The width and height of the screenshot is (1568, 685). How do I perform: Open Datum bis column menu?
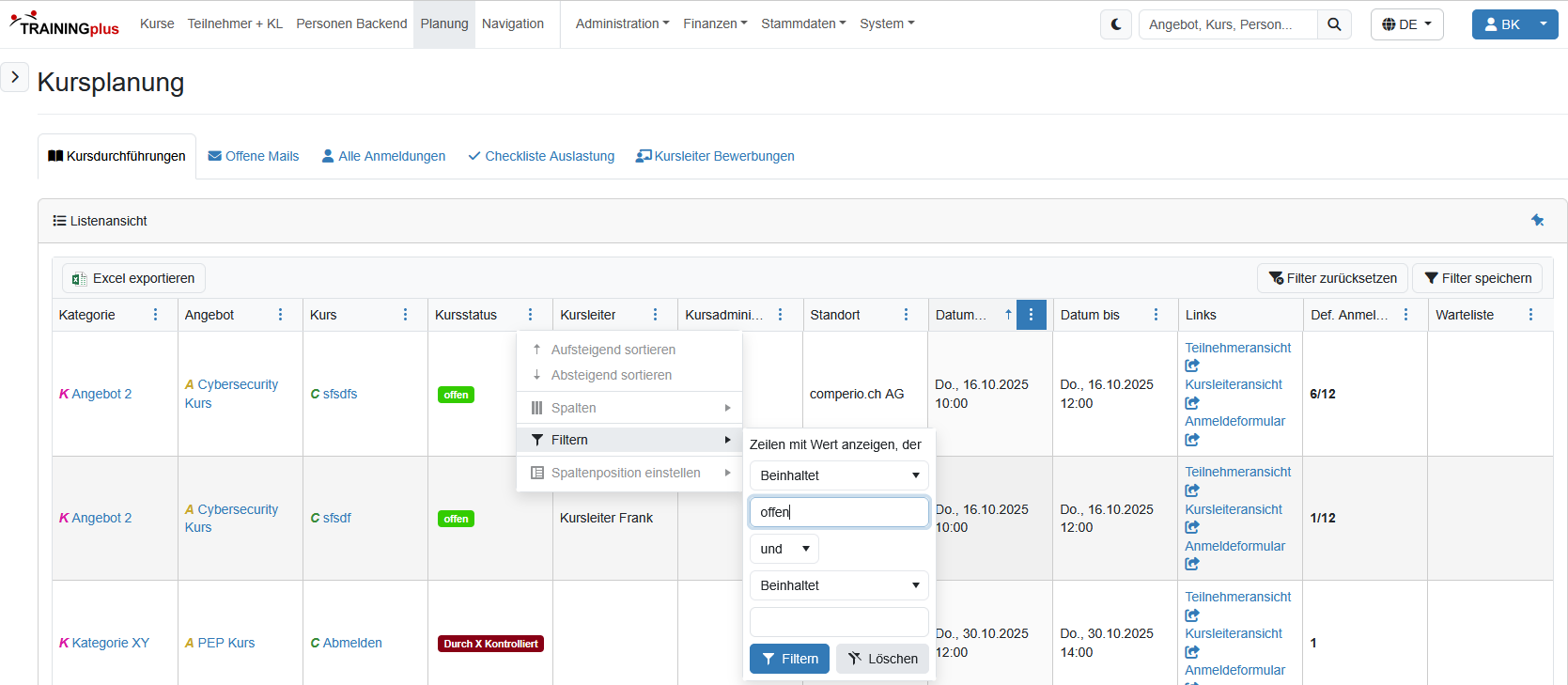point(1156,315)
